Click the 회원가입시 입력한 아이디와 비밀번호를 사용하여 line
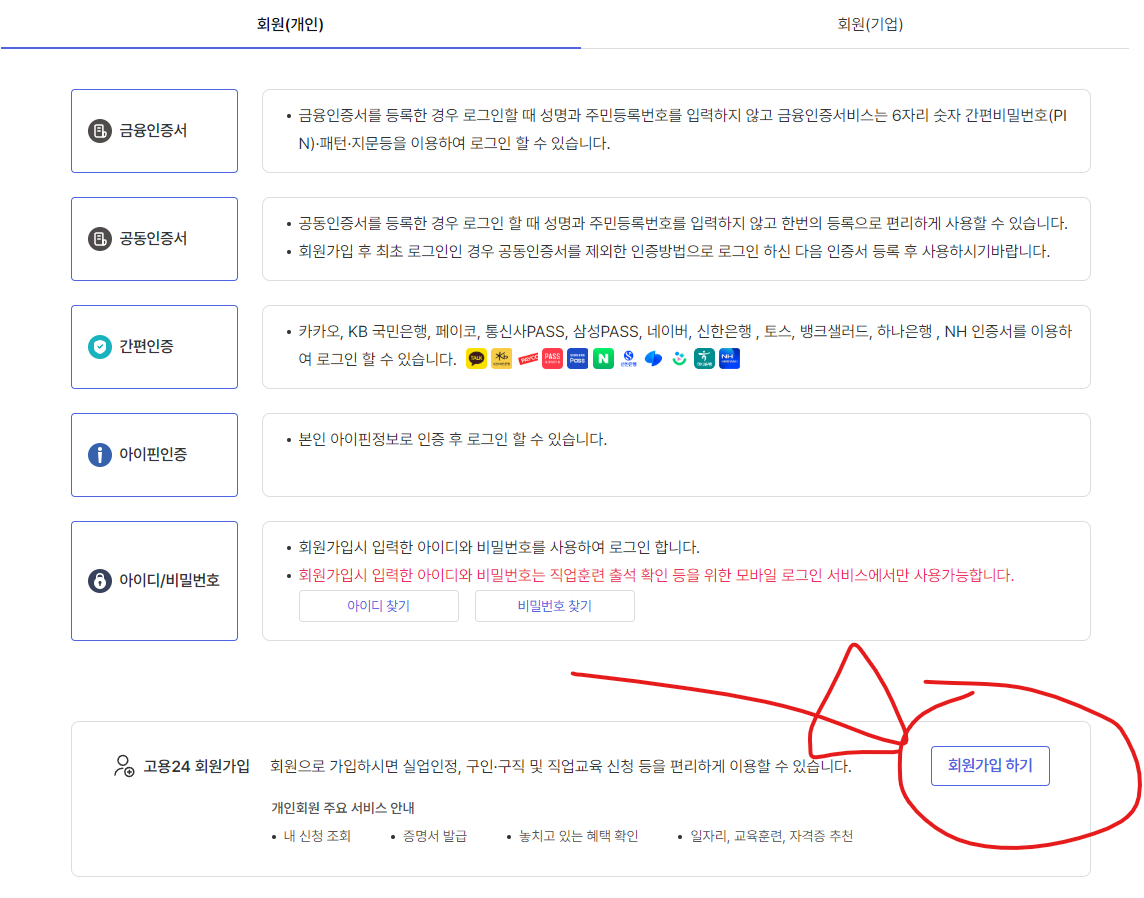This screenshot has width=1144, height=898. point(499,548)
